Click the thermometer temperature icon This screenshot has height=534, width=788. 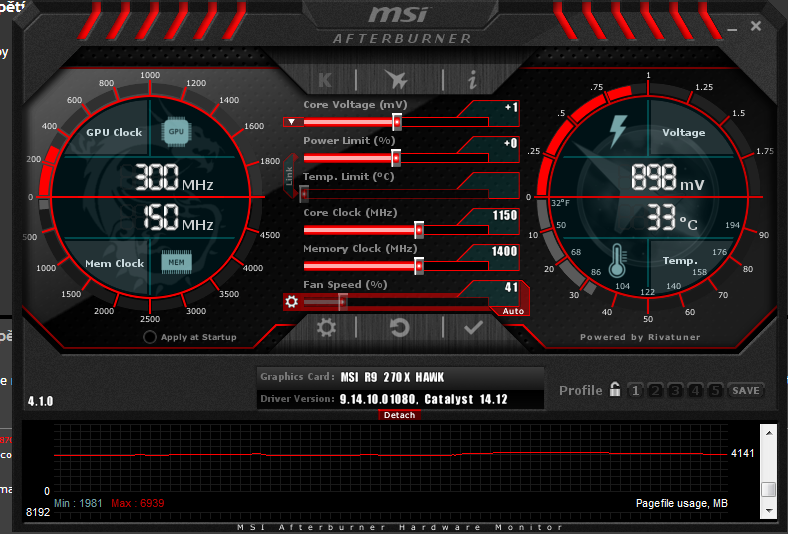(617, 261)
